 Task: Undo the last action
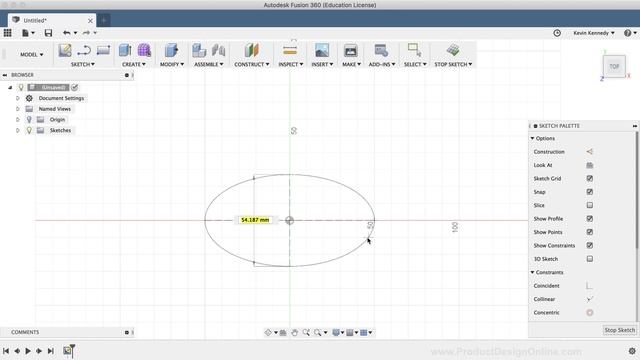[67, 33]
